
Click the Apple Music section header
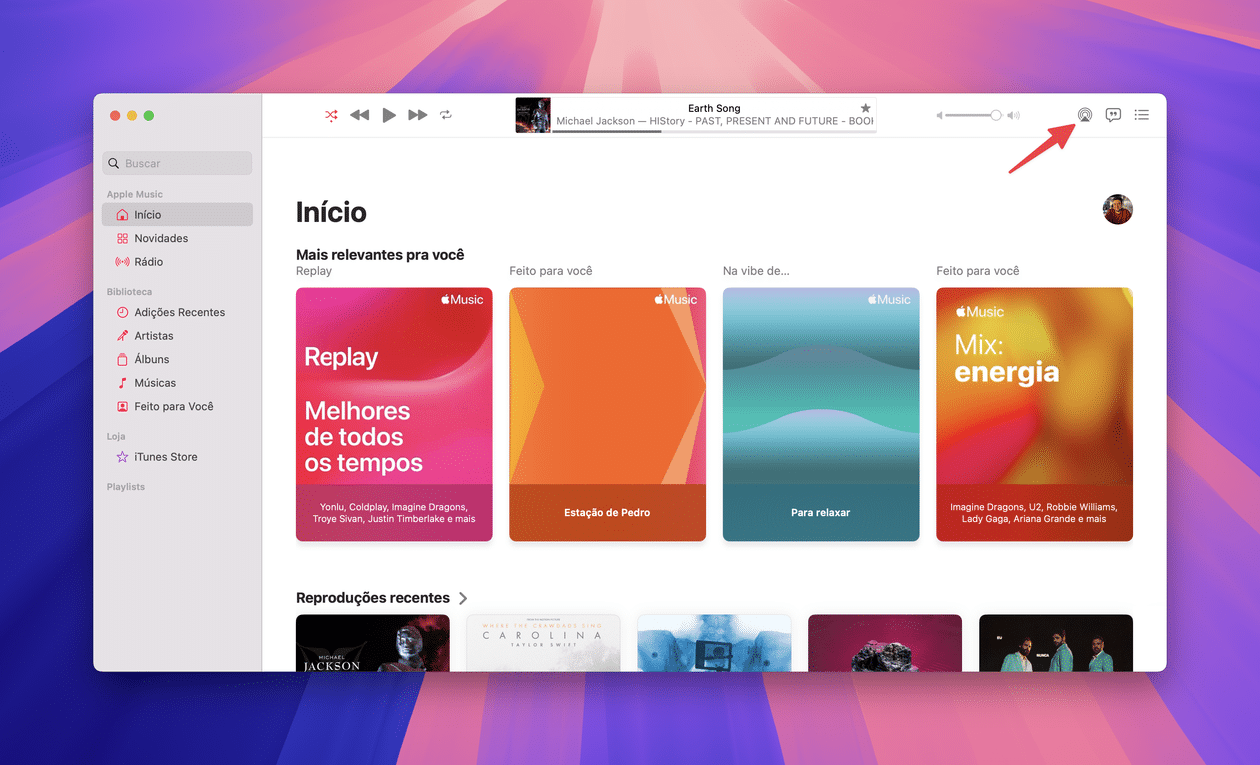(135, 194)
